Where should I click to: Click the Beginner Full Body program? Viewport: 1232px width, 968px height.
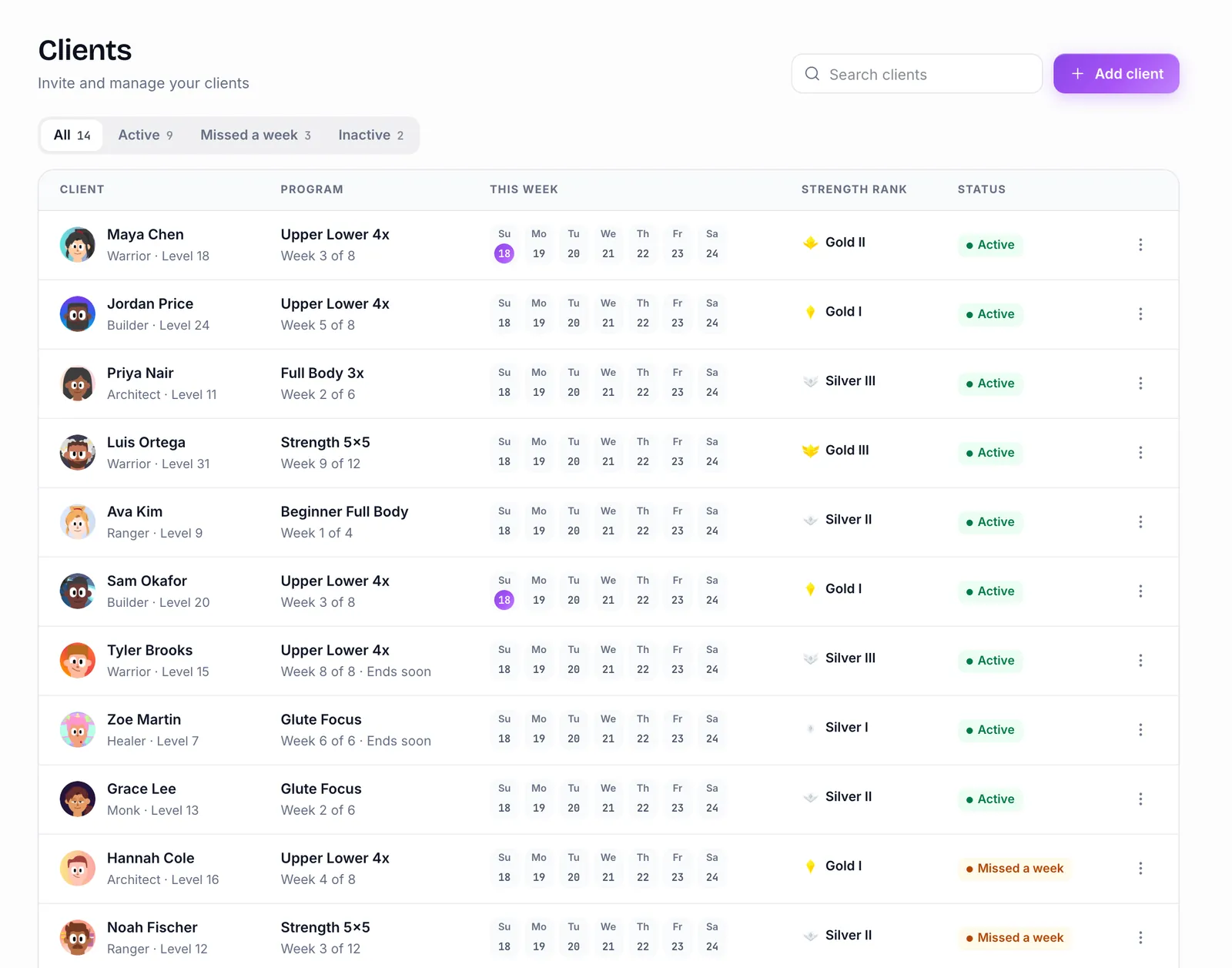(344, 511)
